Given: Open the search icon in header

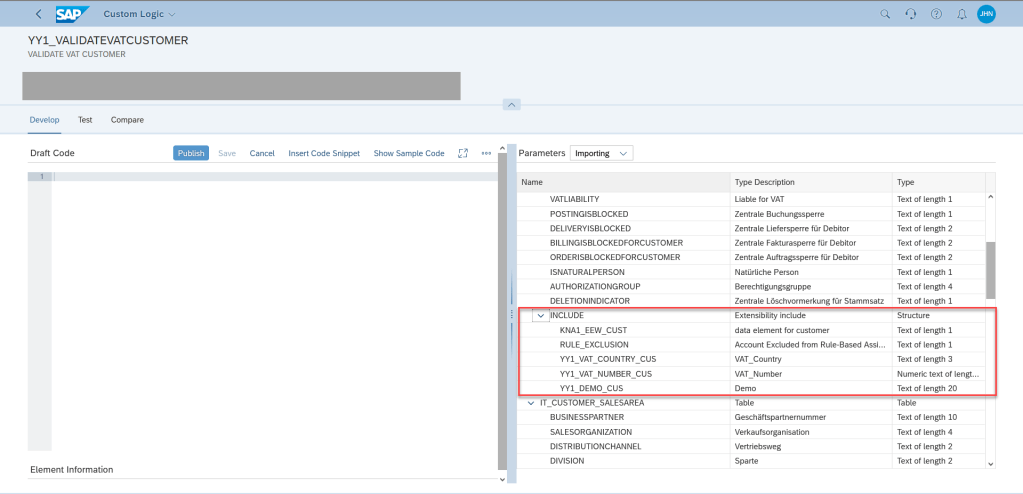Looking at the screenshot, I should pos(884,14).
